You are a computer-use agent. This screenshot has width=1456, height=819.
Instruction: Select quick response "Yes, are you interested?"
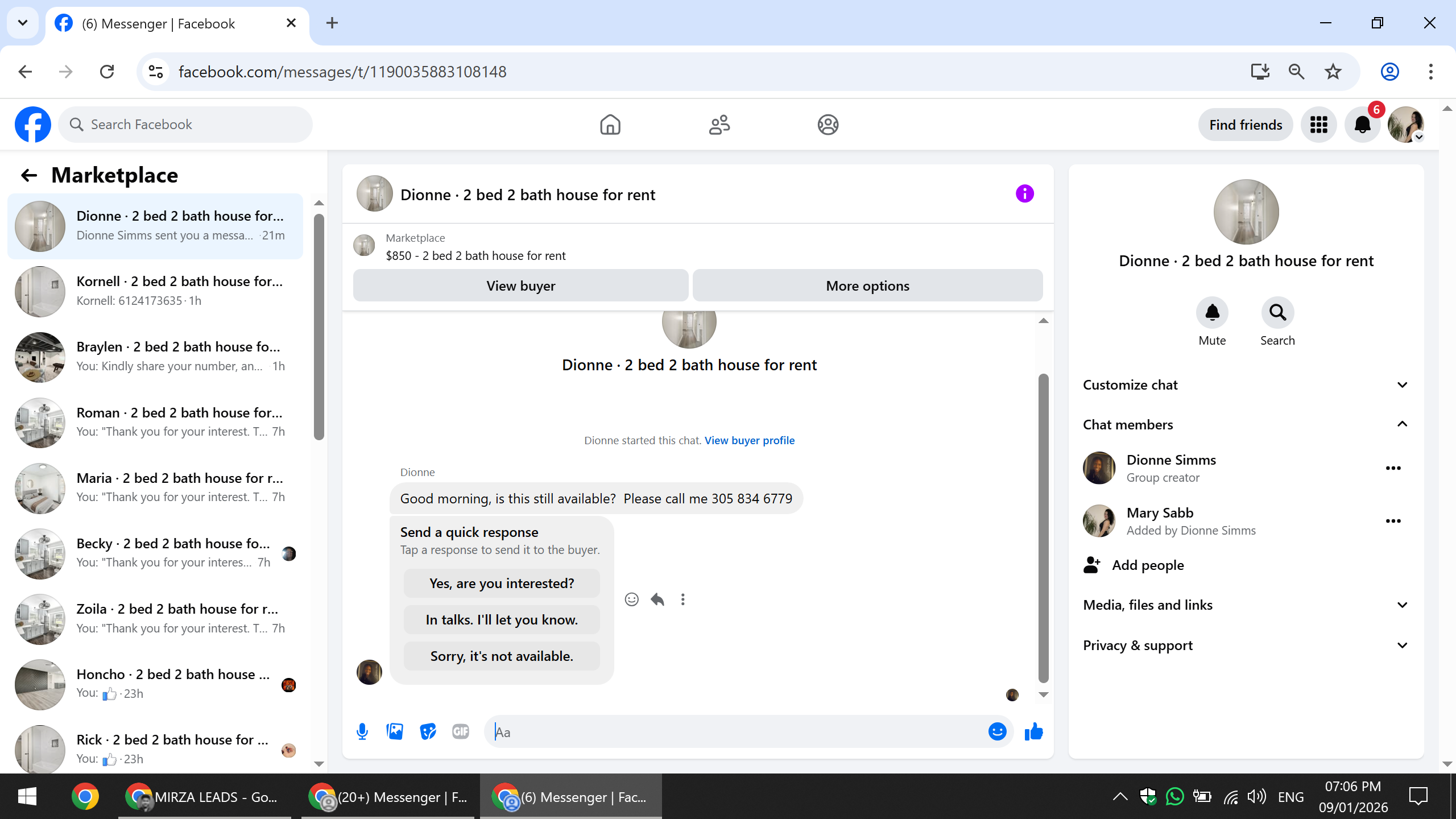point(501,584)
